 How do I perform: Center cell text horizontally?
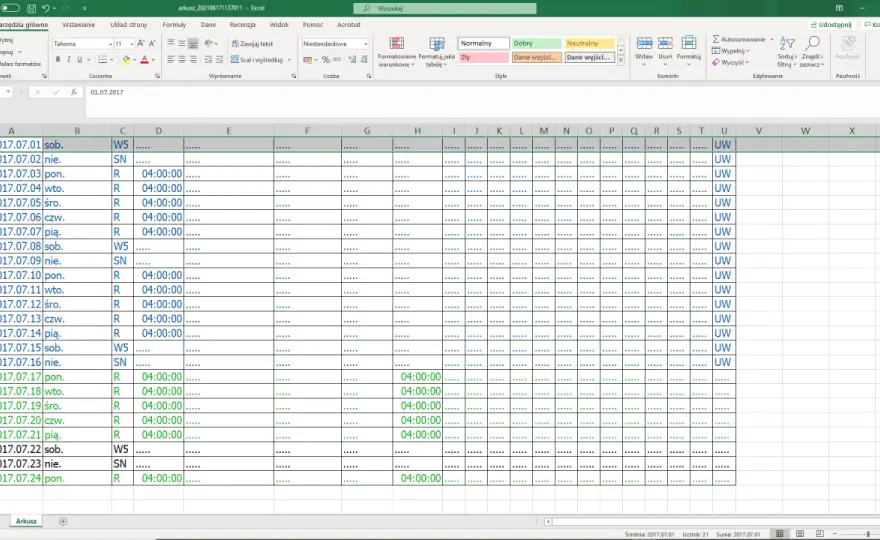point(182,60)
